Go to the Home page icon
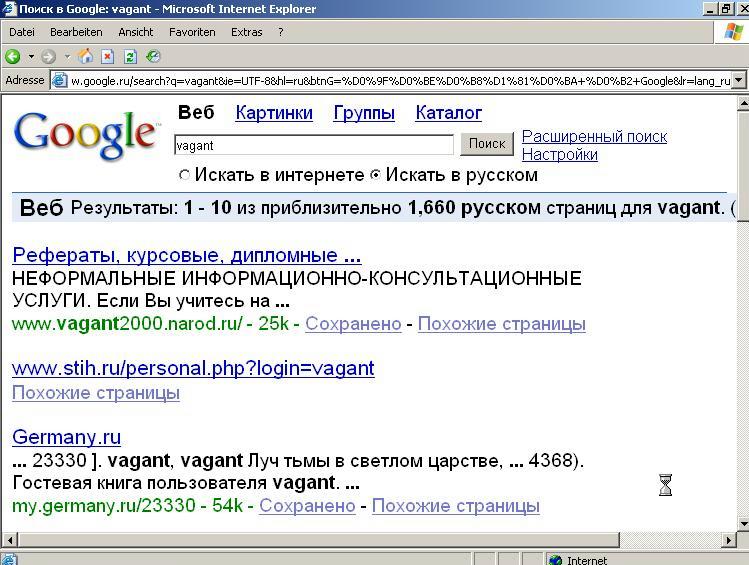The image size is (749, 565). click(86, 56)
